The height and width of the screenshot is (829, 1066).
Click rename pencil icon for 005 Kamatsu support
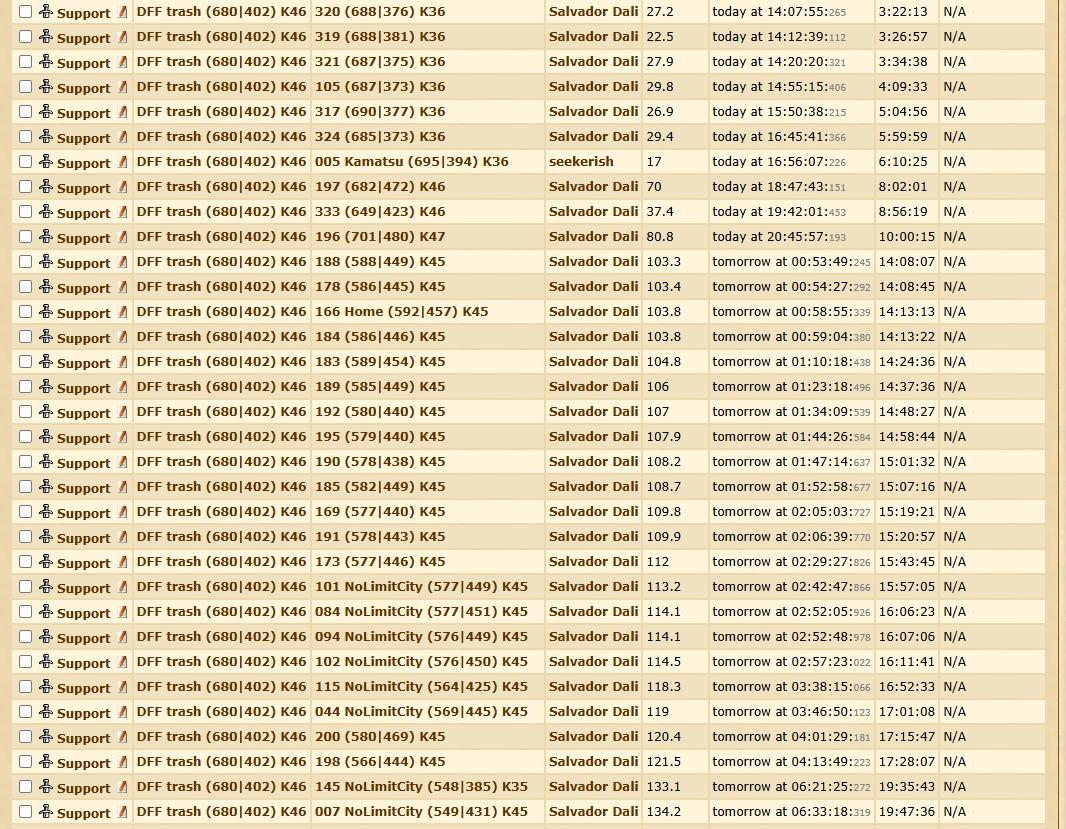(x=123, y=162)
